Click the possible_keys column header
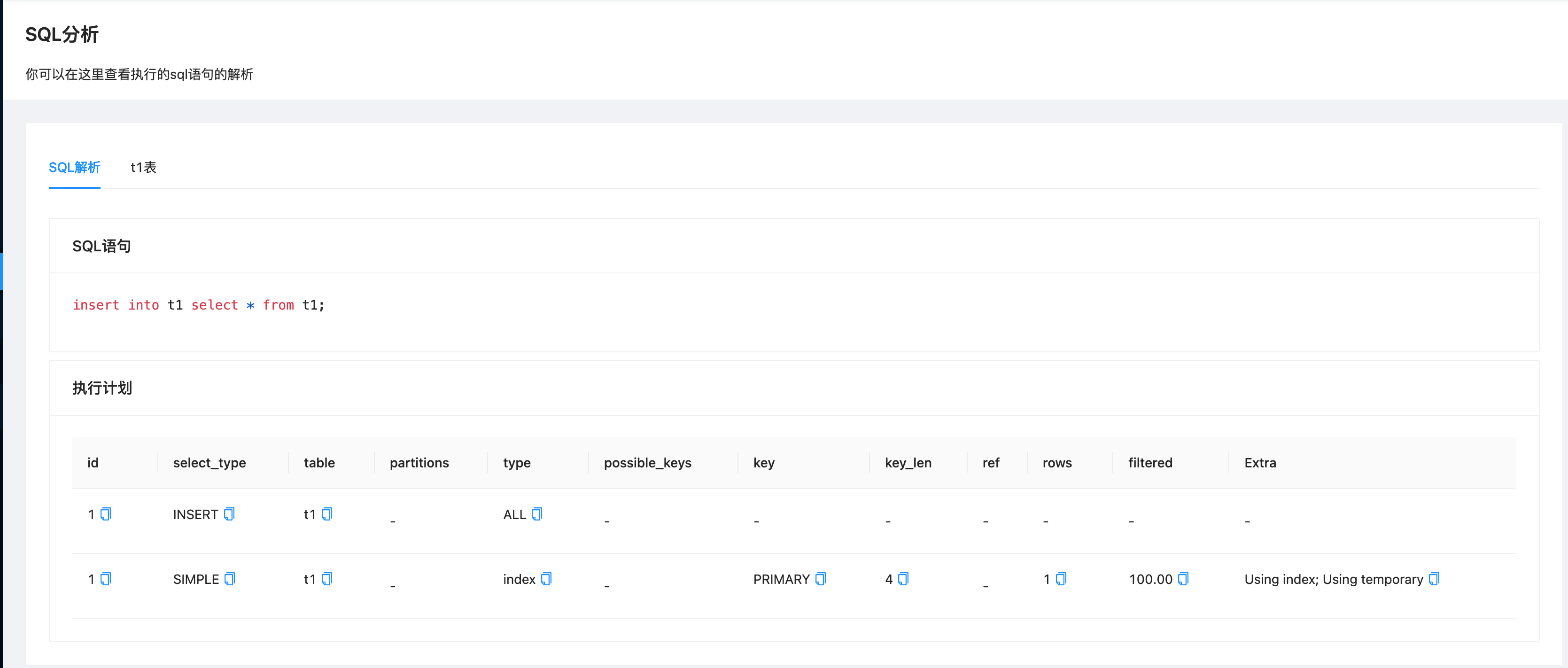The image size is (1568, 668). click(x=647, y=463)
